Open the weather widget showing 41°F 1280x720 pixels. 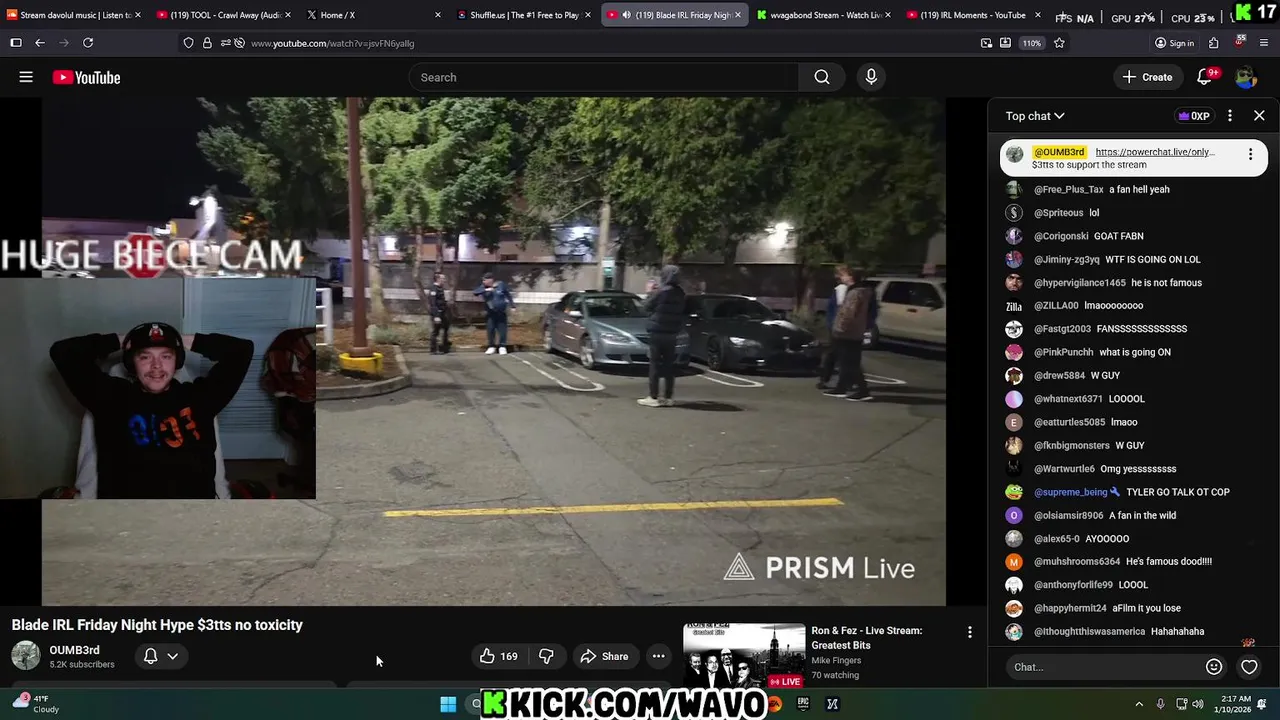pos(35,704)
